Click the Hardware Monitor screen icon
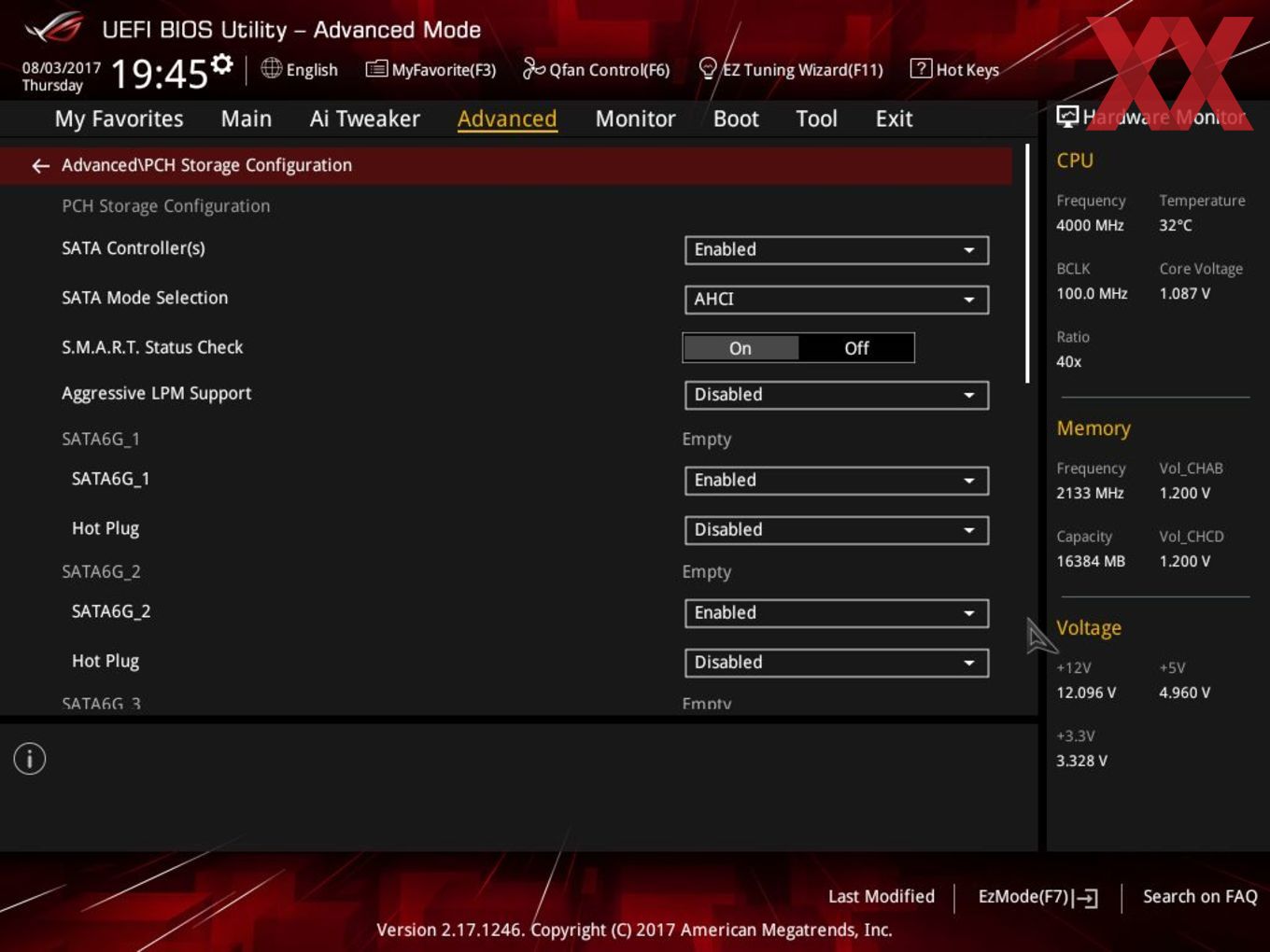The width and height of the screenshot is (1270, 952). [1067, 116]
